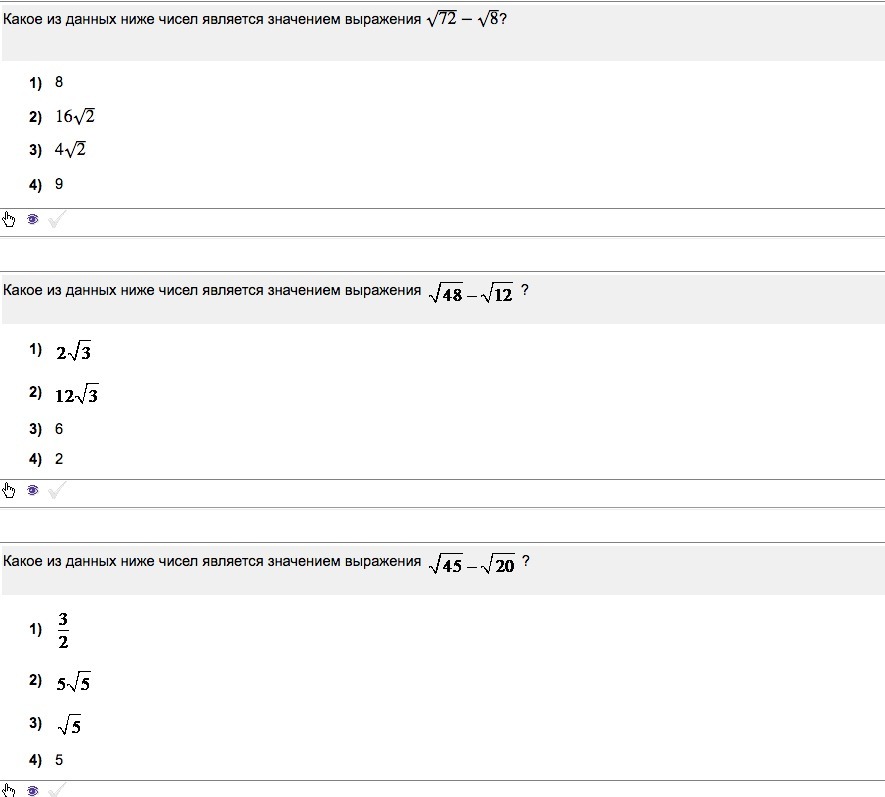This screenshot has height=797, width=885.
Task: Click the grey checkmark under the √72 − √8 question
Action: [x=56, y=220]
